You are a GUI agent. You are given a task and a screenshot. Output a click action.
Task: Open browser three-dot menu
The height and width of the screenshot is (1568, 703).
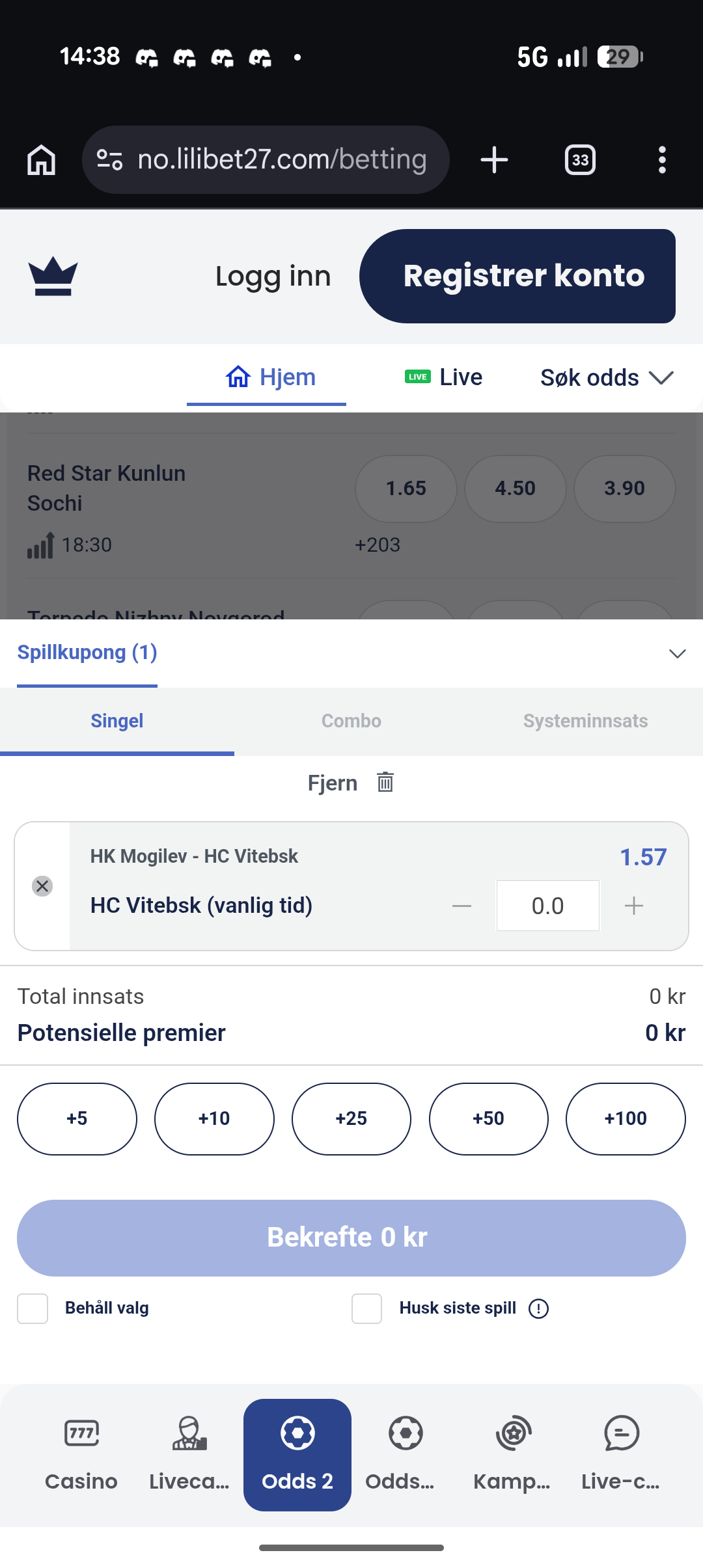[x=662, y=160]
